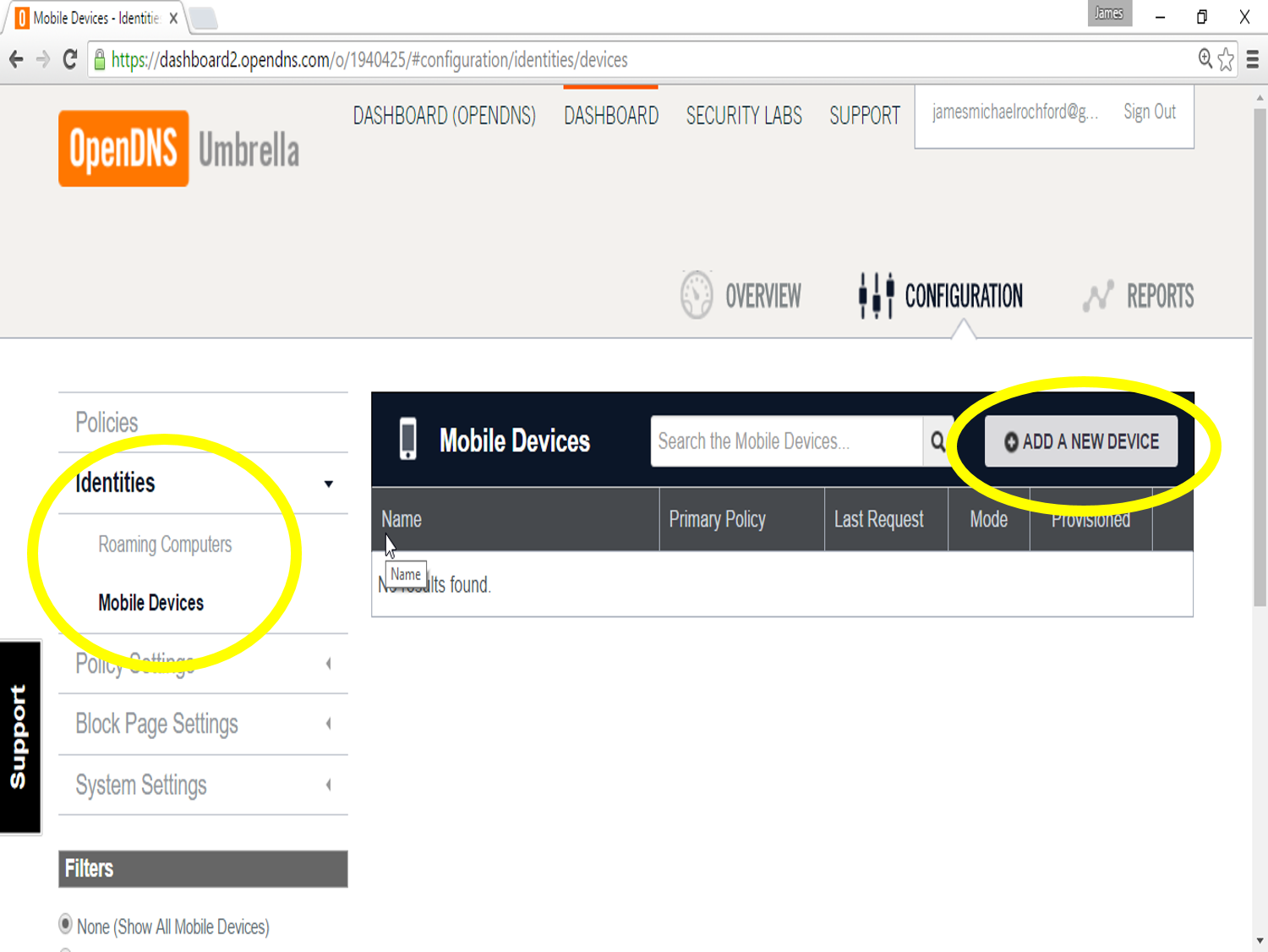The image size is (1268, 952).
Task: Click the Overview gauge icon
Action: click(x=697, y=295)
